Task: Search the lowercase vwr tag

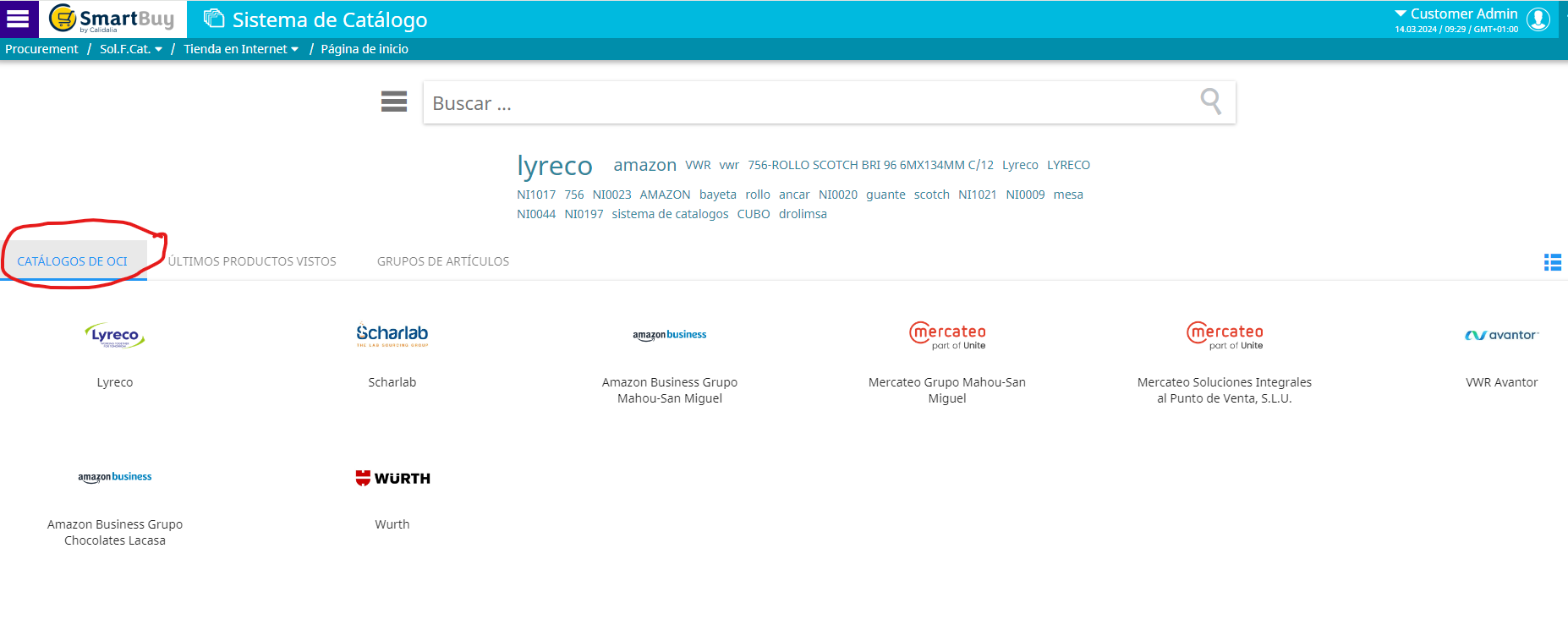Action: (x=729, y=165)
